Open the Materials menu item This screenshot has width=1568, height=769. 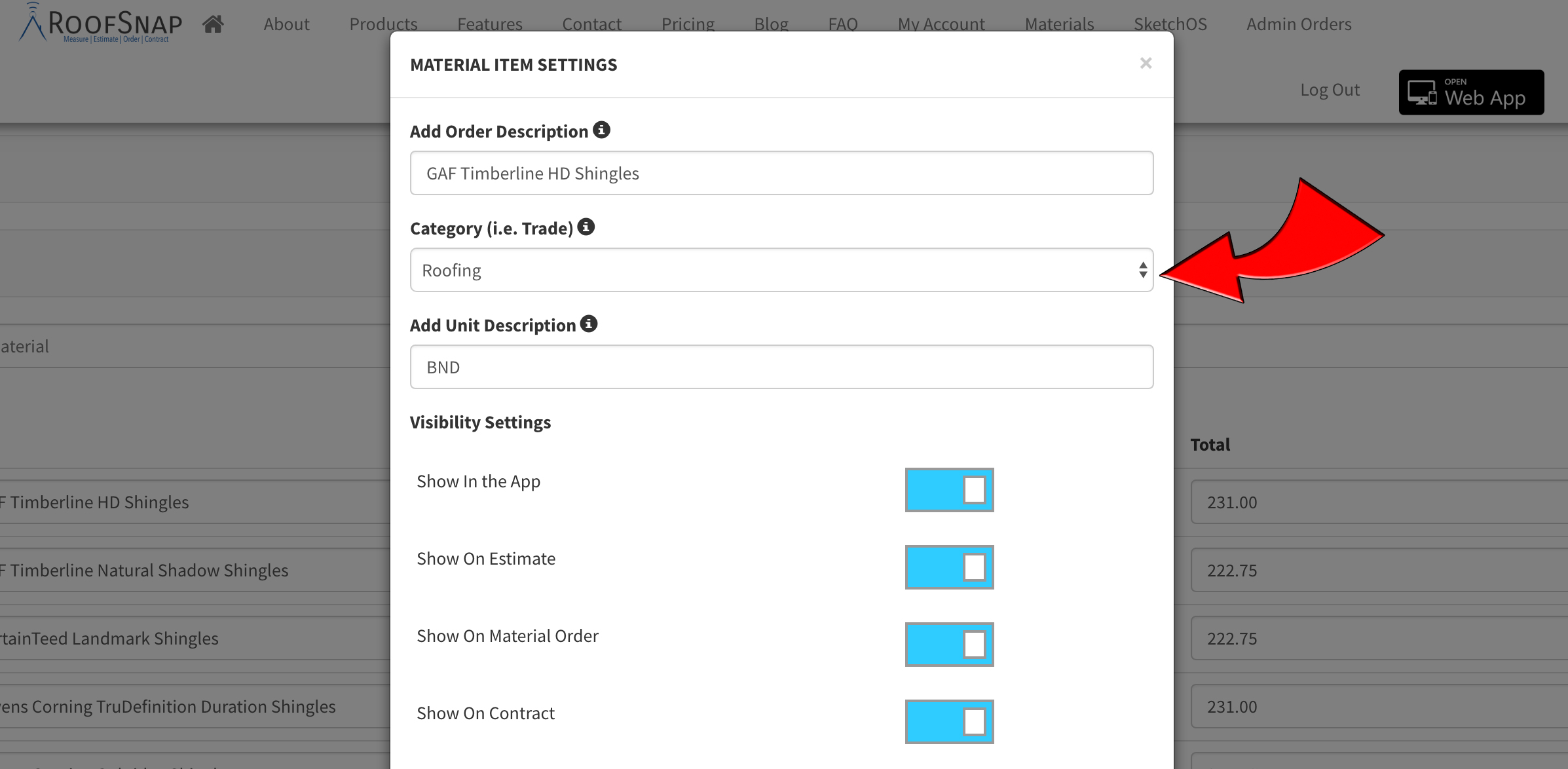click(1059, 24)
